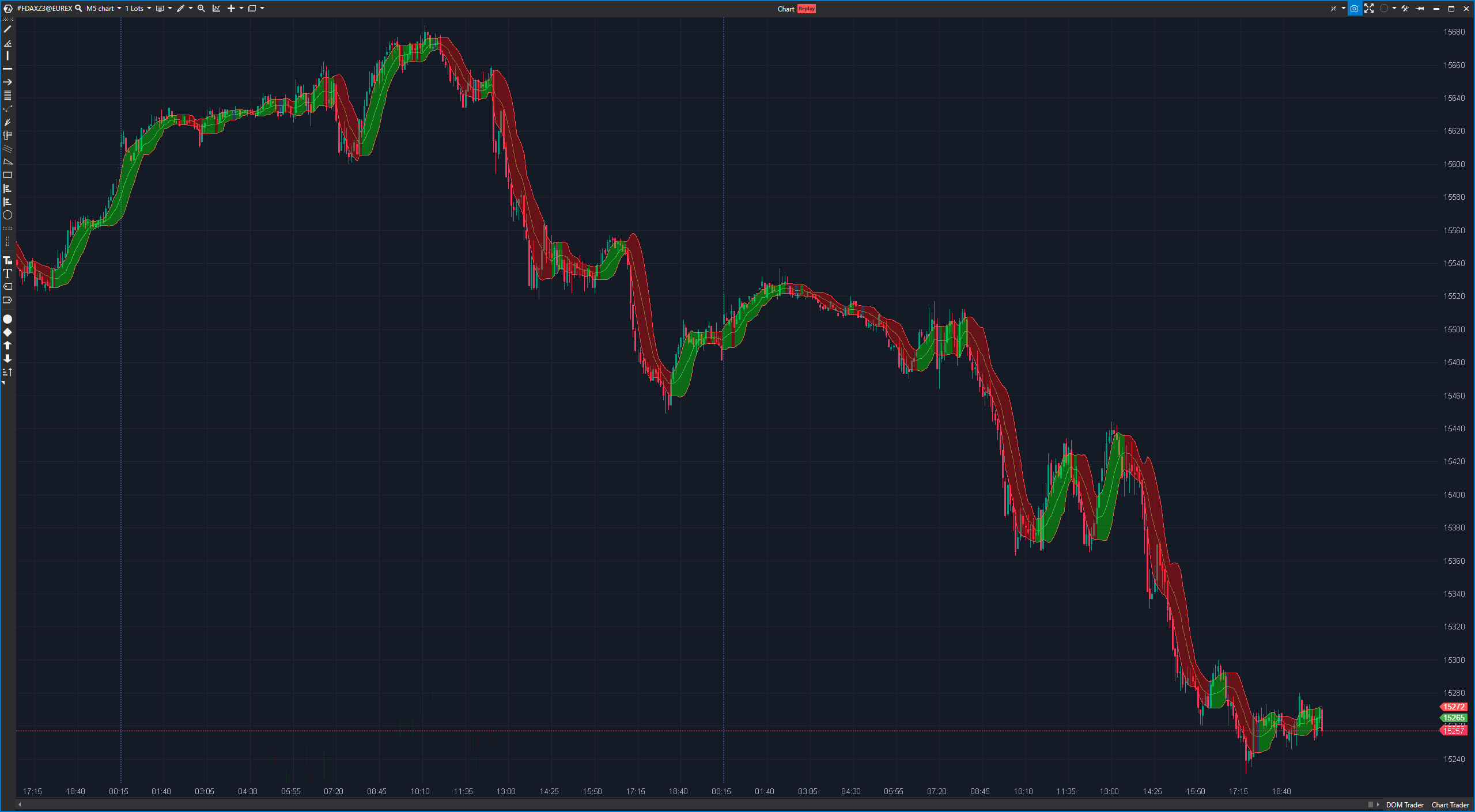
Task: Expand the pencil drawing options dropdown
Action: 191,9
